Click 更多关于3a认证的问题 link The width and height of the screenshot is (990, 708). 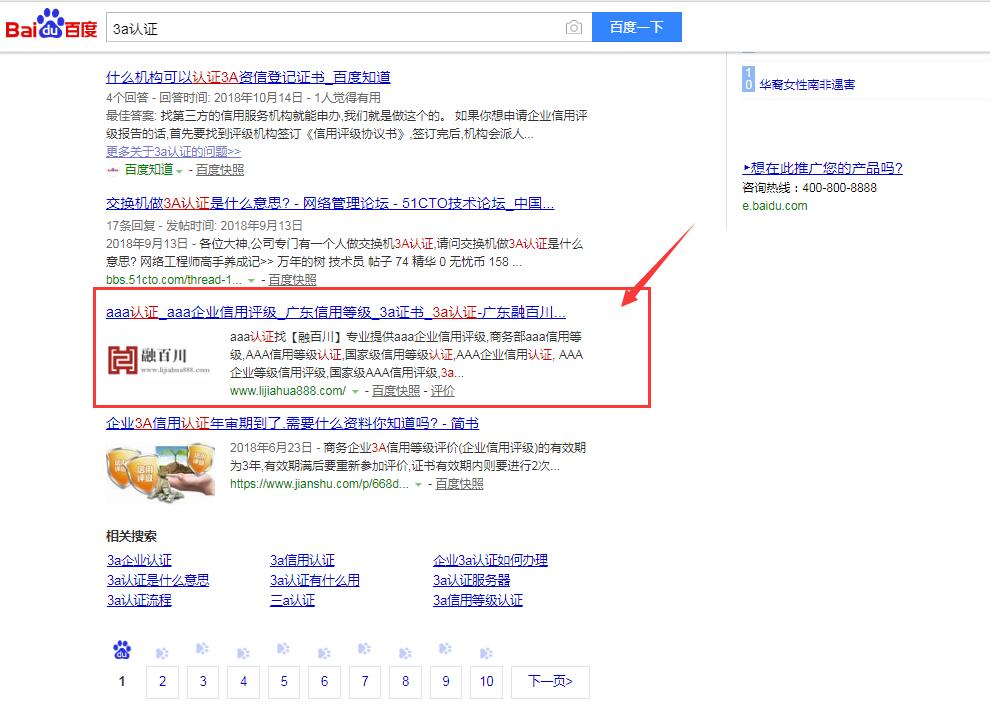click(173, 151)
